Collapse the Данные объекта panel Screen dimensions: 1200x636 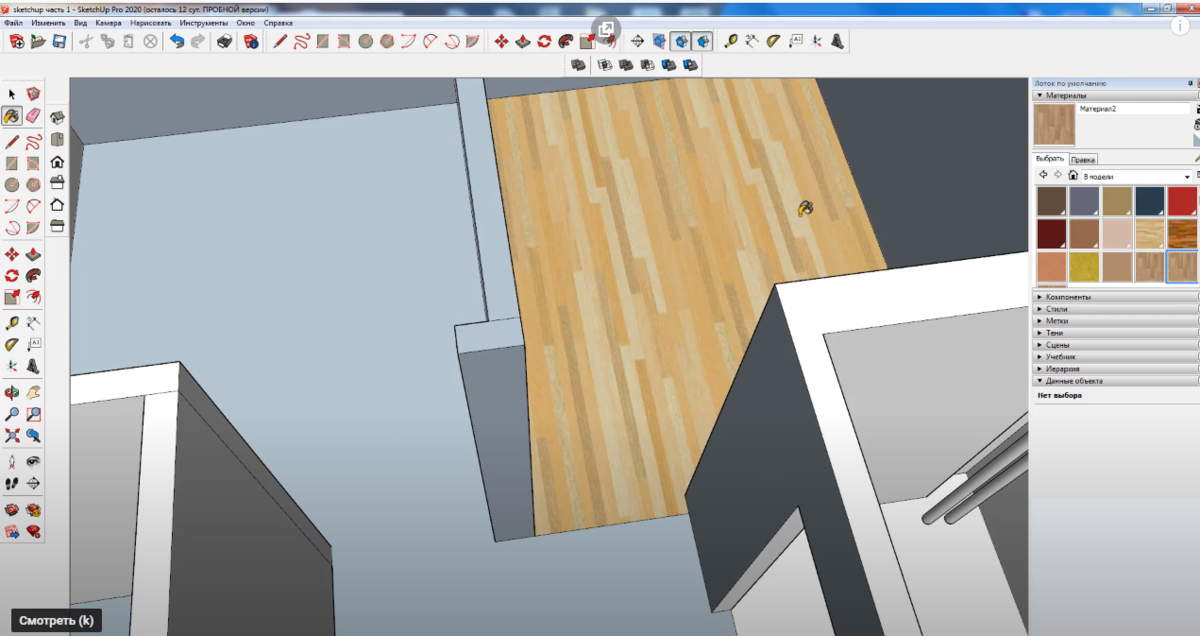[x=1116, y=381]
